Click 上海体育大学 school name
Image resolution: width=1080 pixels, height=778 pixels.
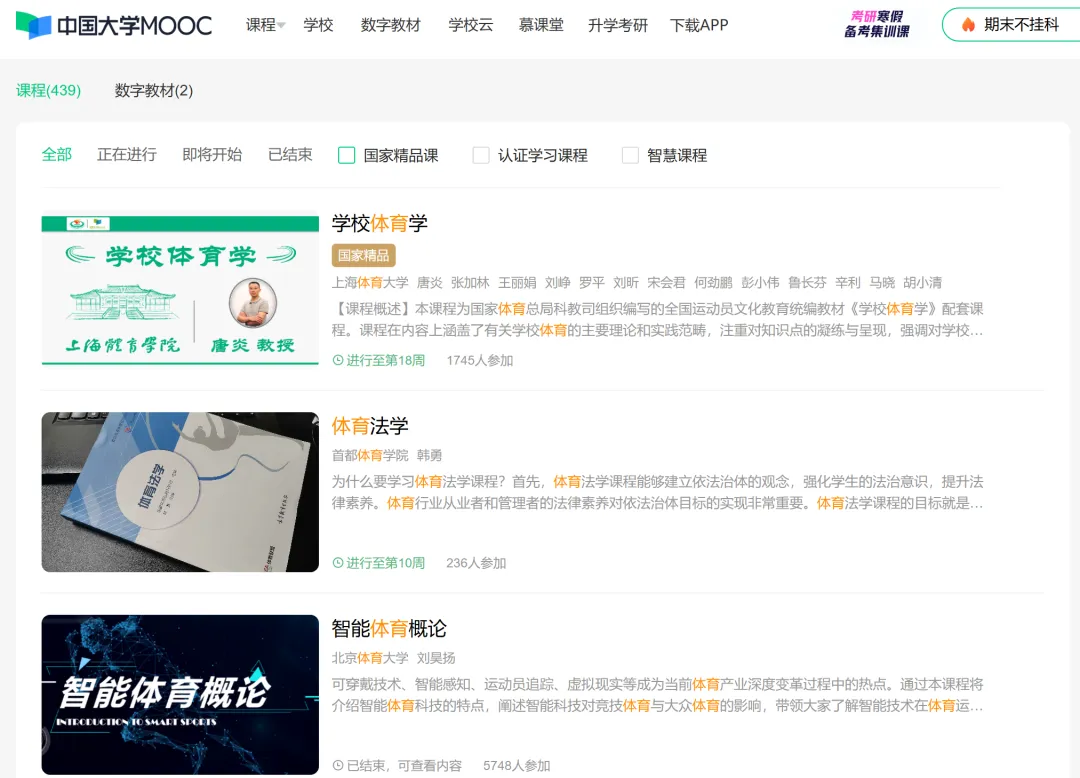point(370,283)
